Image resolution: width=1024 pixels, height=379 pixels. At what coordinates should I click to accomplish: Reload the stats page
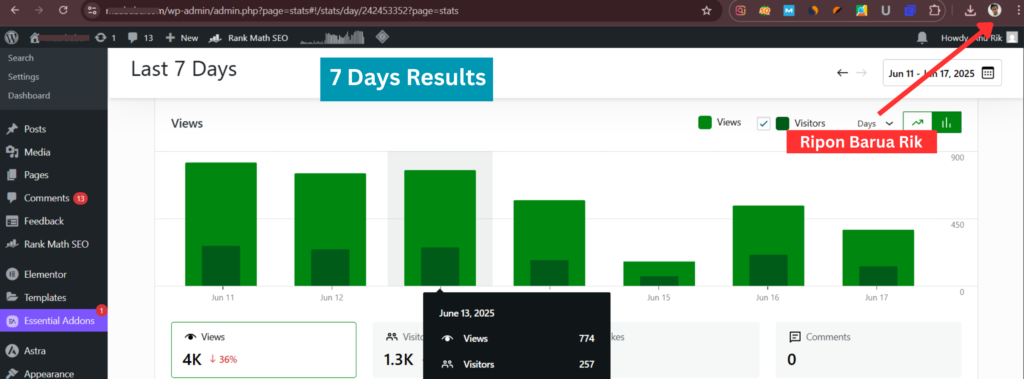click(x=63, y=10)
